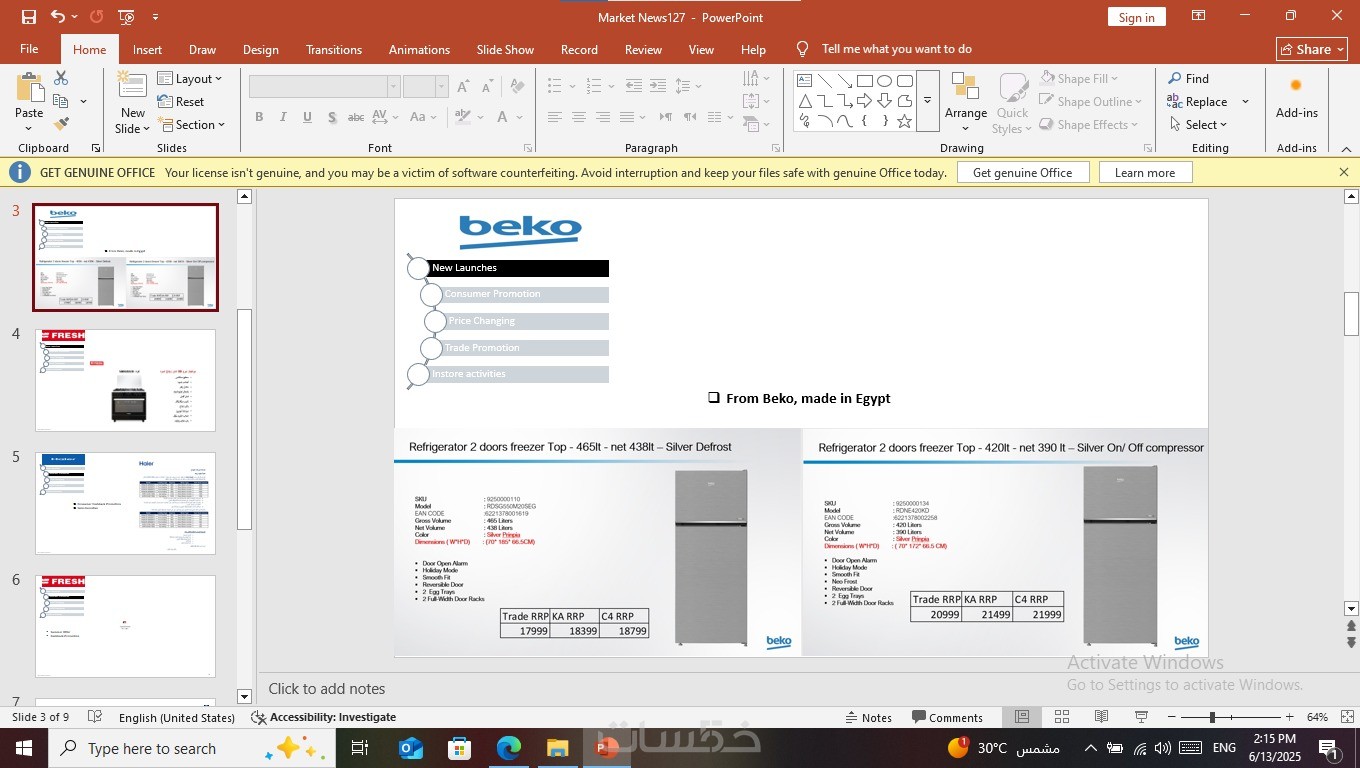The width and height of the screenshot is (1360, 768).
Task: Justify the paragraph text
Action: tap(626, 117)
